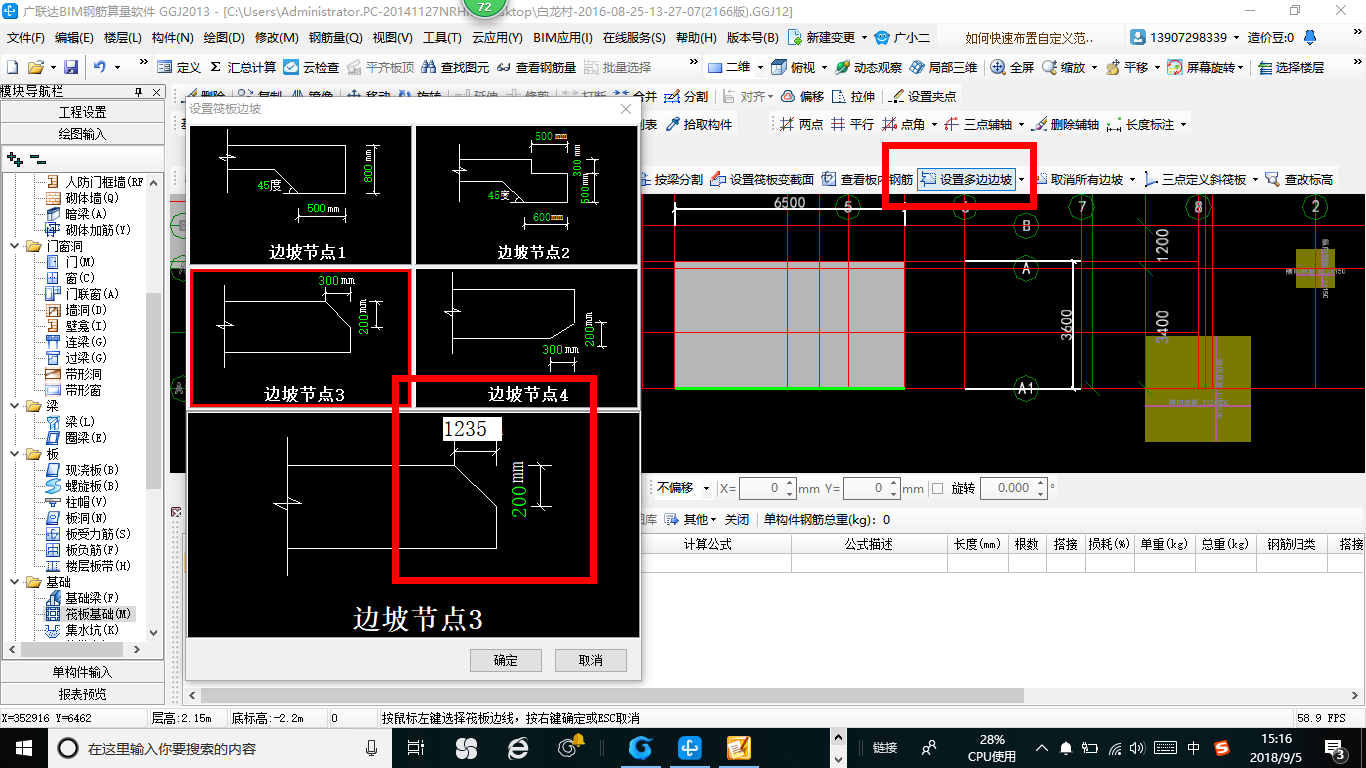Click 拾取构件 (pick component) eyedropper
Viewport: 1366px width, 768px height.
point(698,124)
